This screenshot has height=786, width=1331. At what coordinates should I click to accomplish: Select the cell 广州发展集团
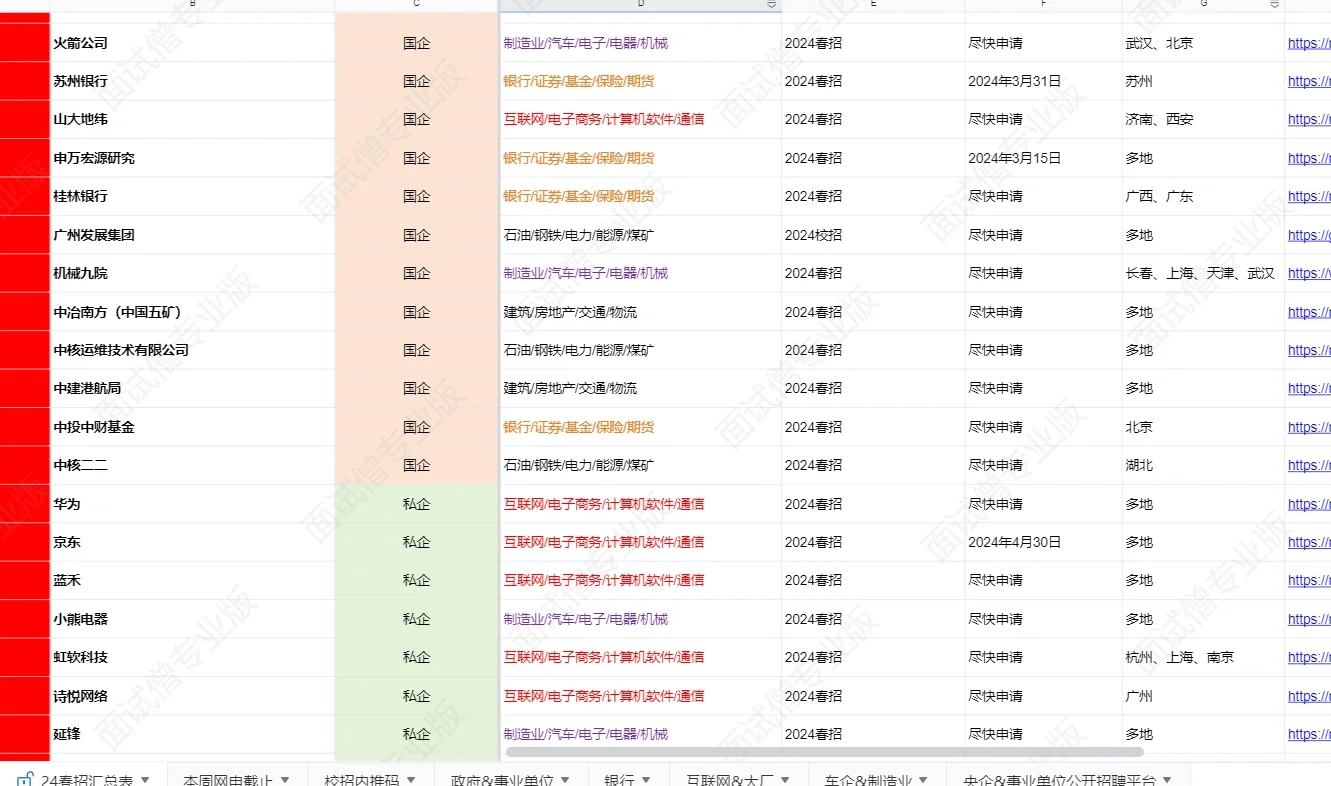(x=192, y=235)
